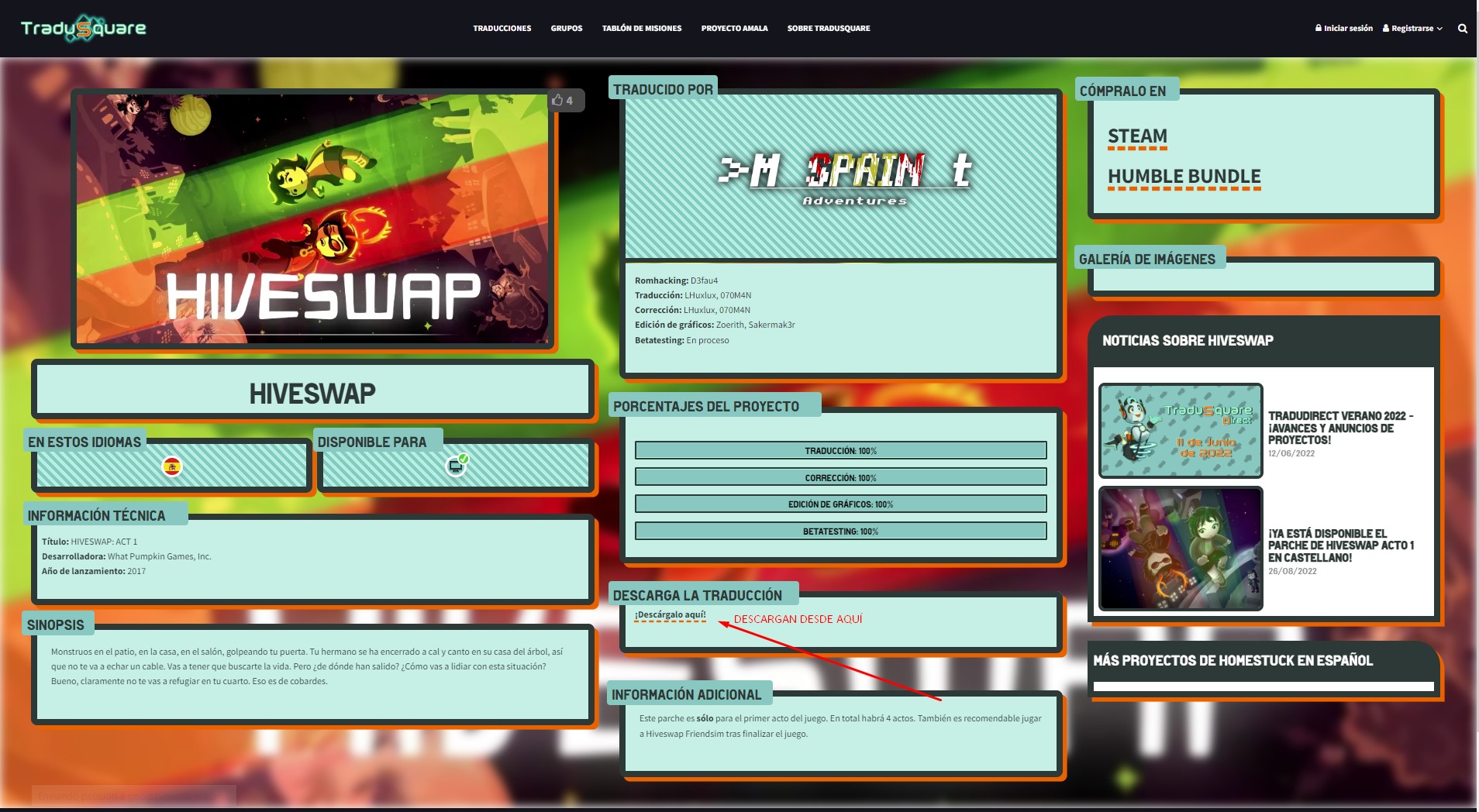Click the TraduSquare logo
This screenshot has width=1479, height=812.
(x=83, y=29)
